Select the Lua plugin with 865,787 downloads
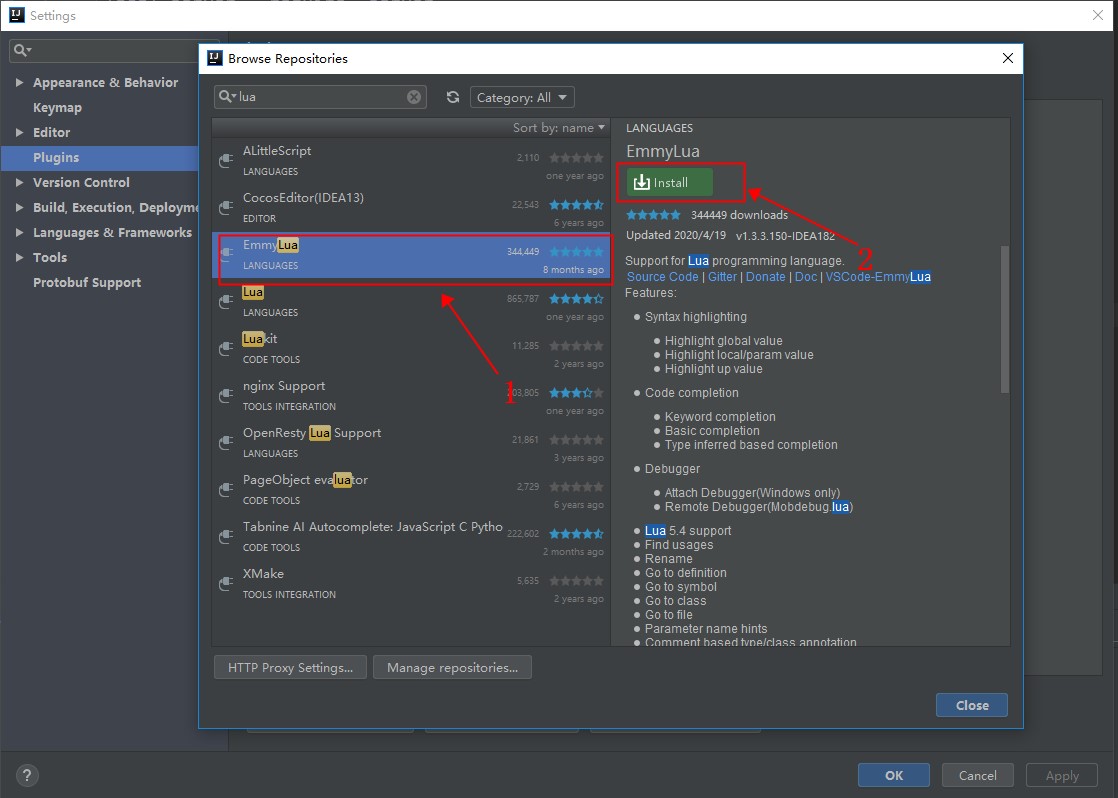Image resolution: width=1118 pixels, height=798 pixels. point(411,302)
